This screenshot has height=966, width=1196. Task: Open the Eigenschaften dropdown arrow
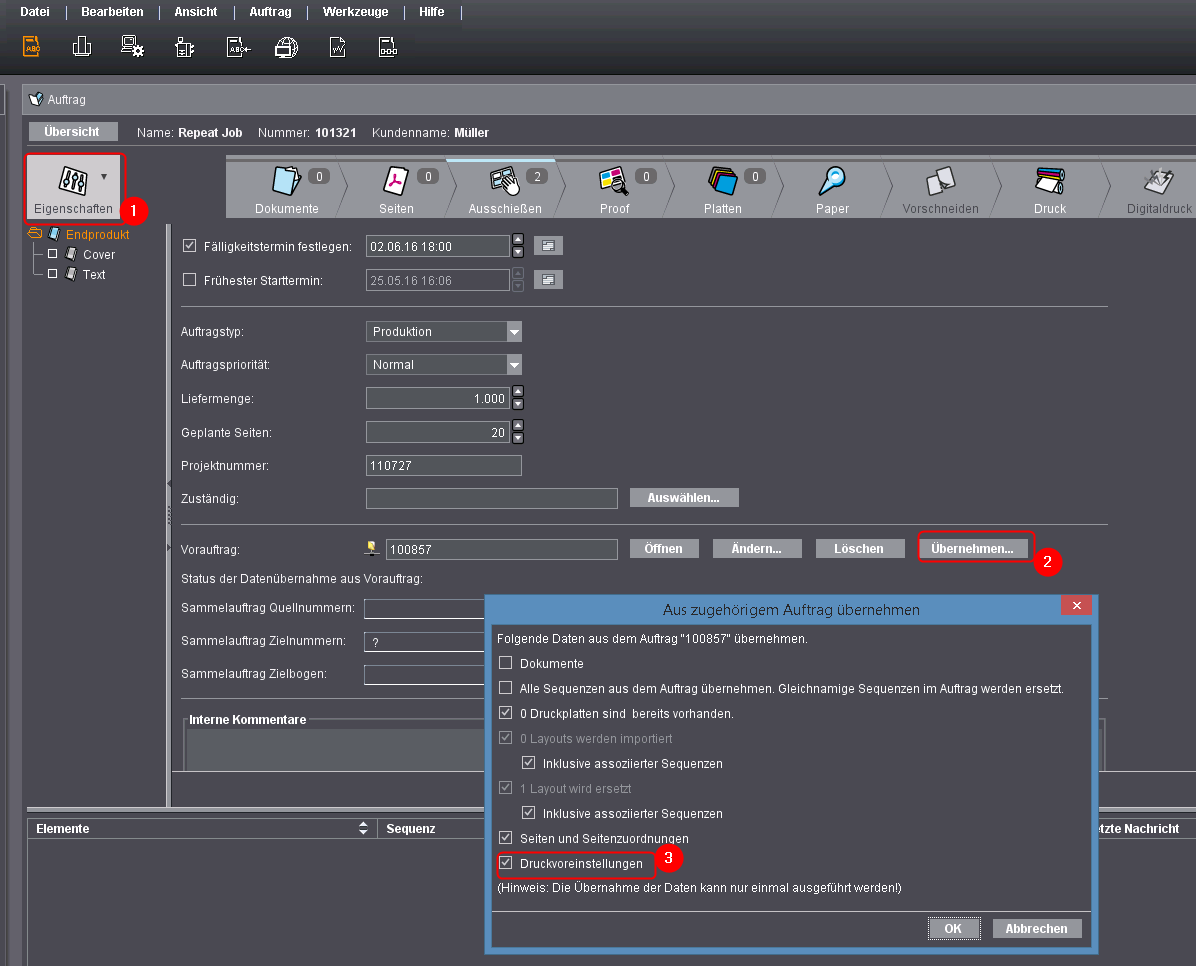pyautogui.click(x=104, y=176)
